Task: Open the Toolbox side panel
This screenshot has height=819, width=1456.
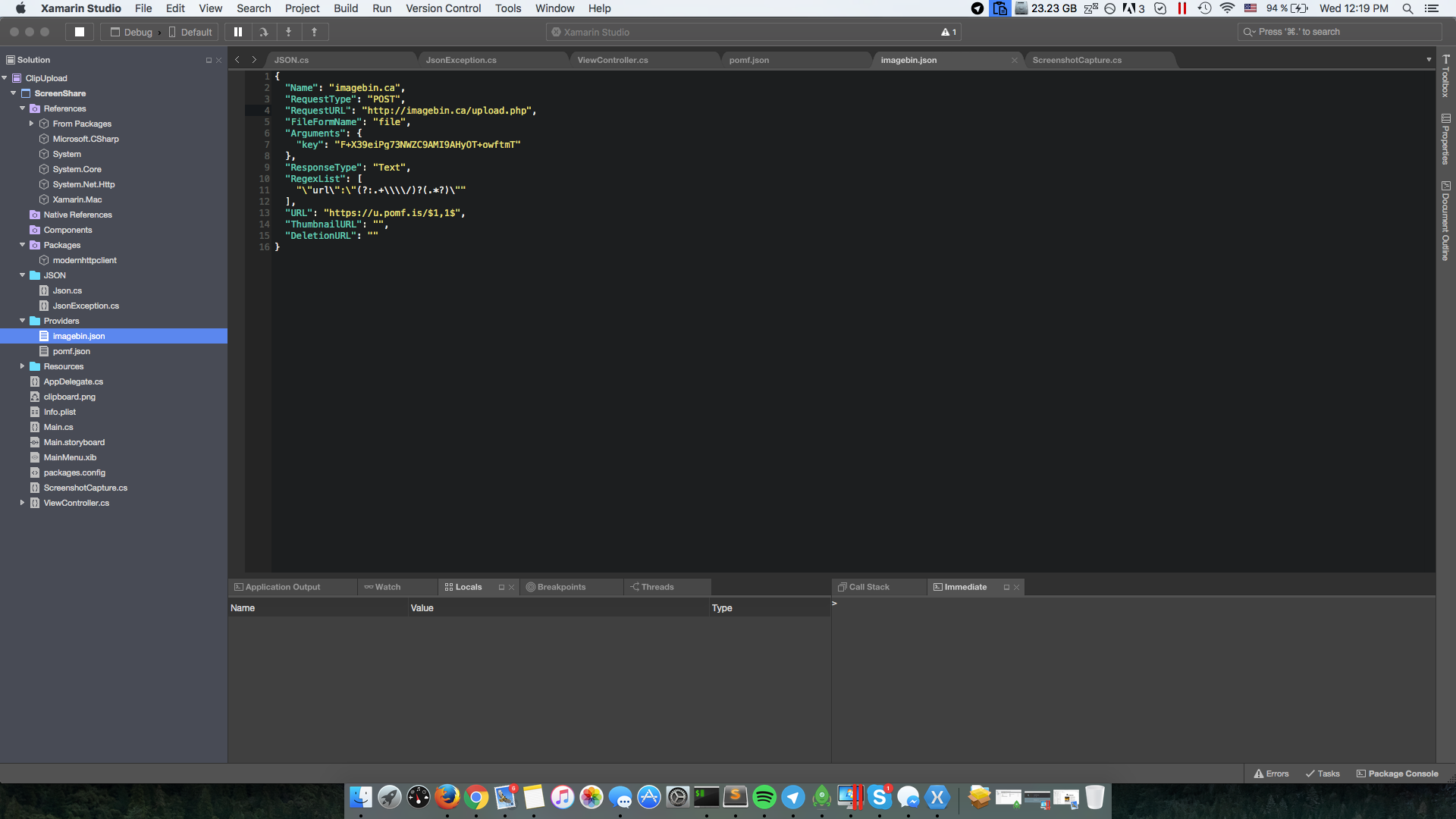Action: (1446, 76)
